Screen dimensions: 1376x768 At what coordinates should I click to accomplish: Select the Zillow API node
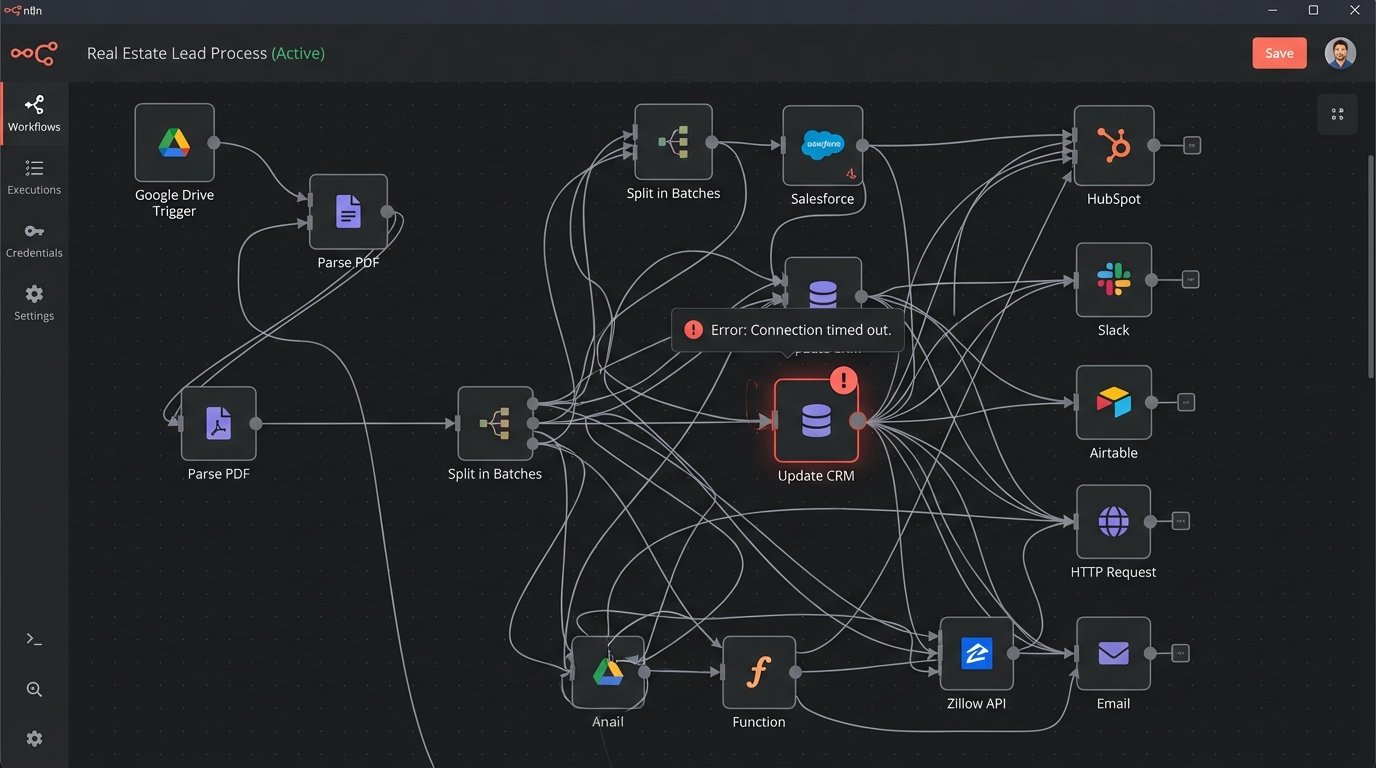pos(976,654)
